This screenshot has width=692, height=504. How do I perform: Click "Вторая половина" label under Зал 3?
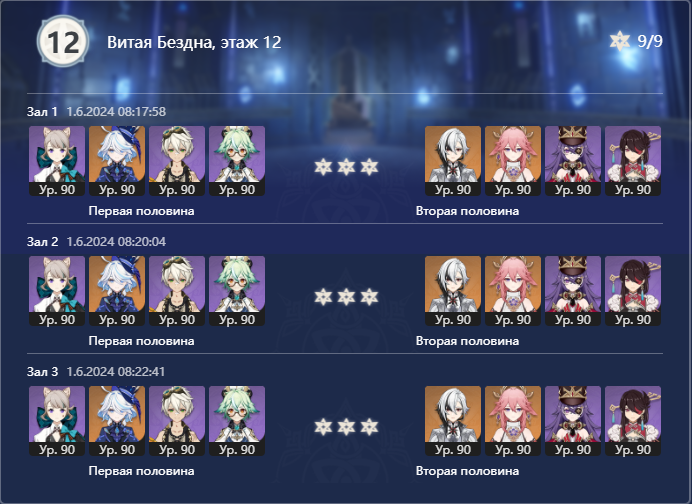(x=467, y=471)
